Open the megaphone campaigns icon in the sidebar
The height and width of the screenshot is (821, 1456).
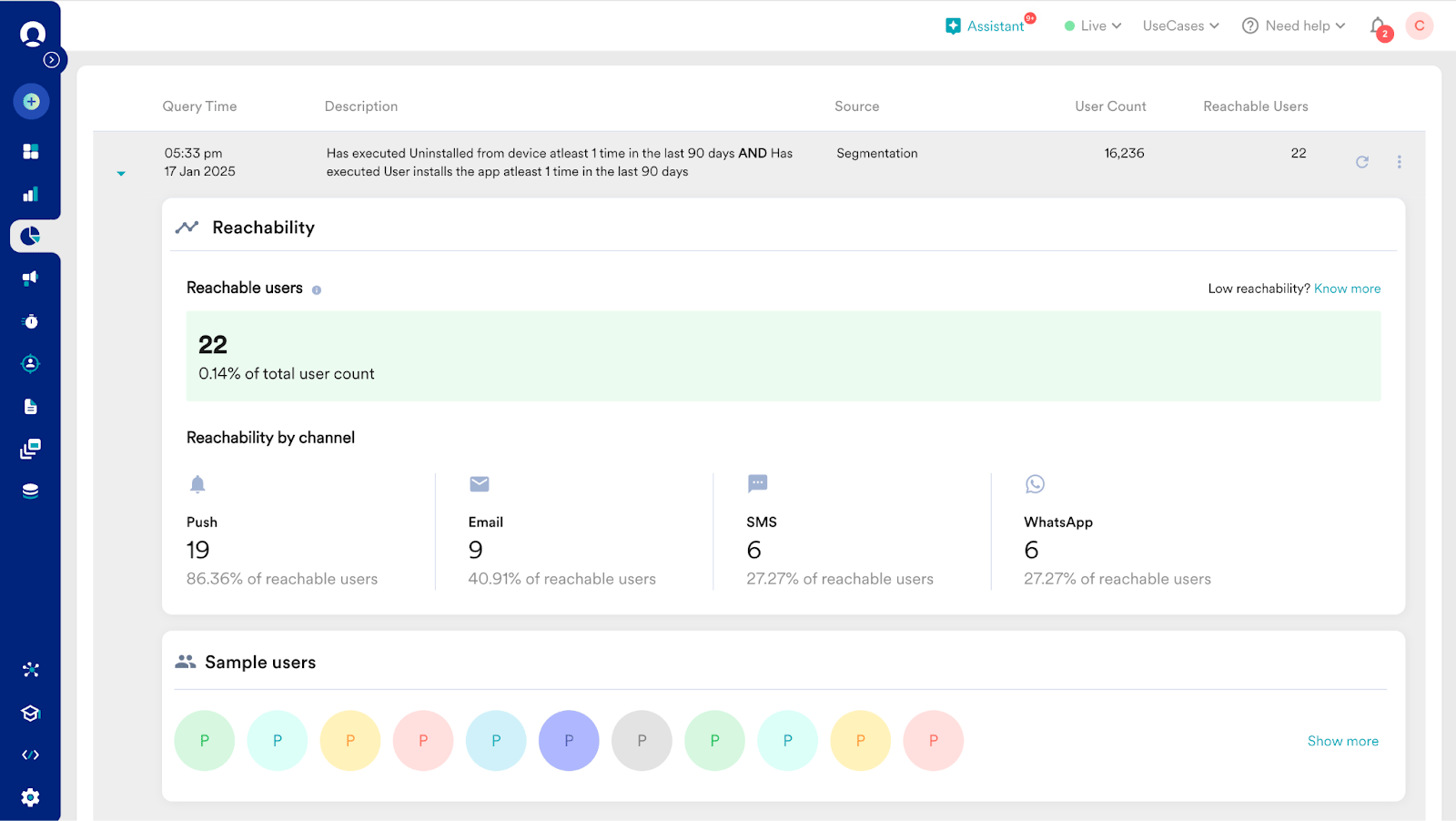click(x=31, y=279)
